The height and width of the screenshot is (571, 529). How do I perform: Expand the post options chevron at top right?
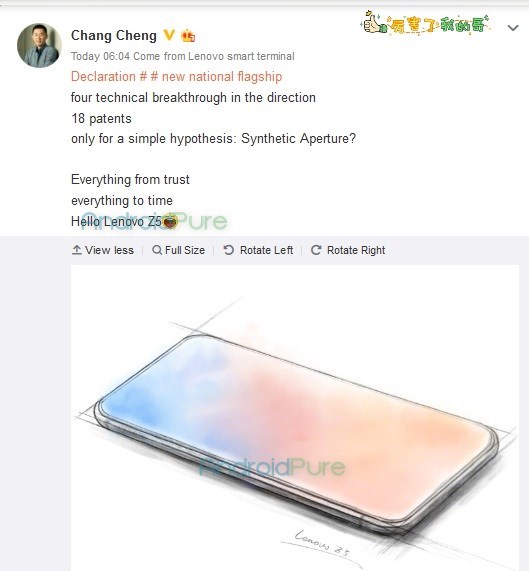pyautogui.click(x=513, y=28)
